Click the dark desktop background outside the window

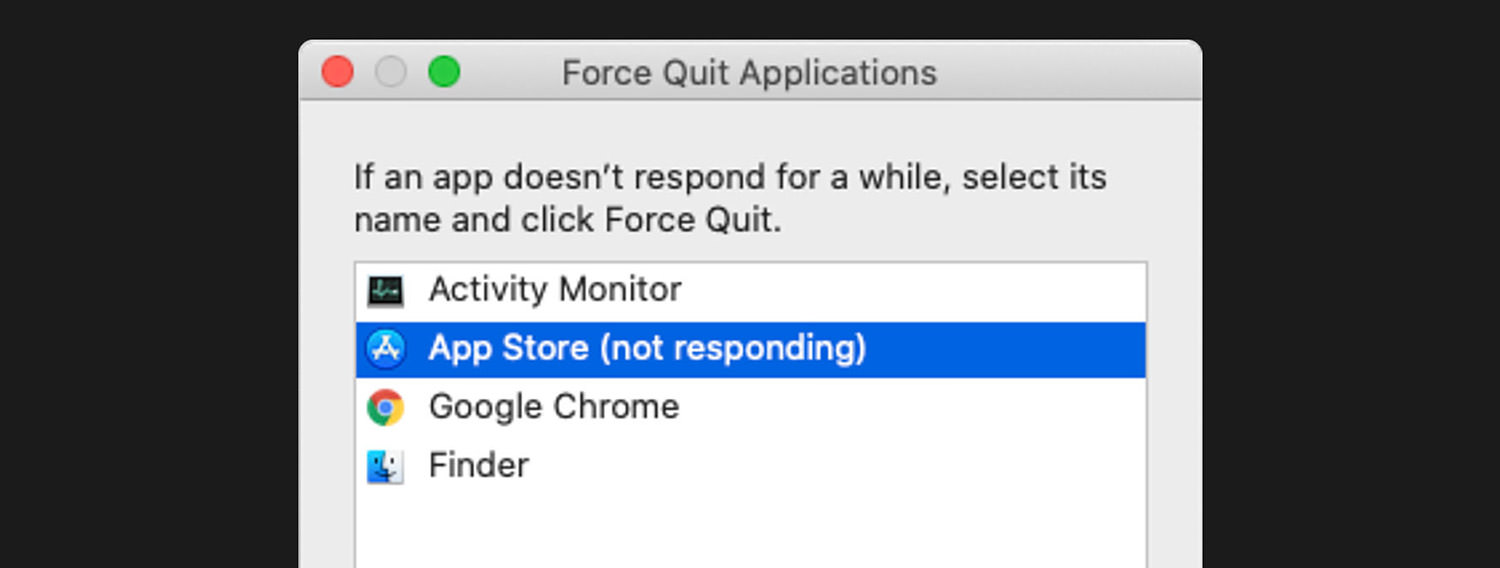click(x=150, y=300)
